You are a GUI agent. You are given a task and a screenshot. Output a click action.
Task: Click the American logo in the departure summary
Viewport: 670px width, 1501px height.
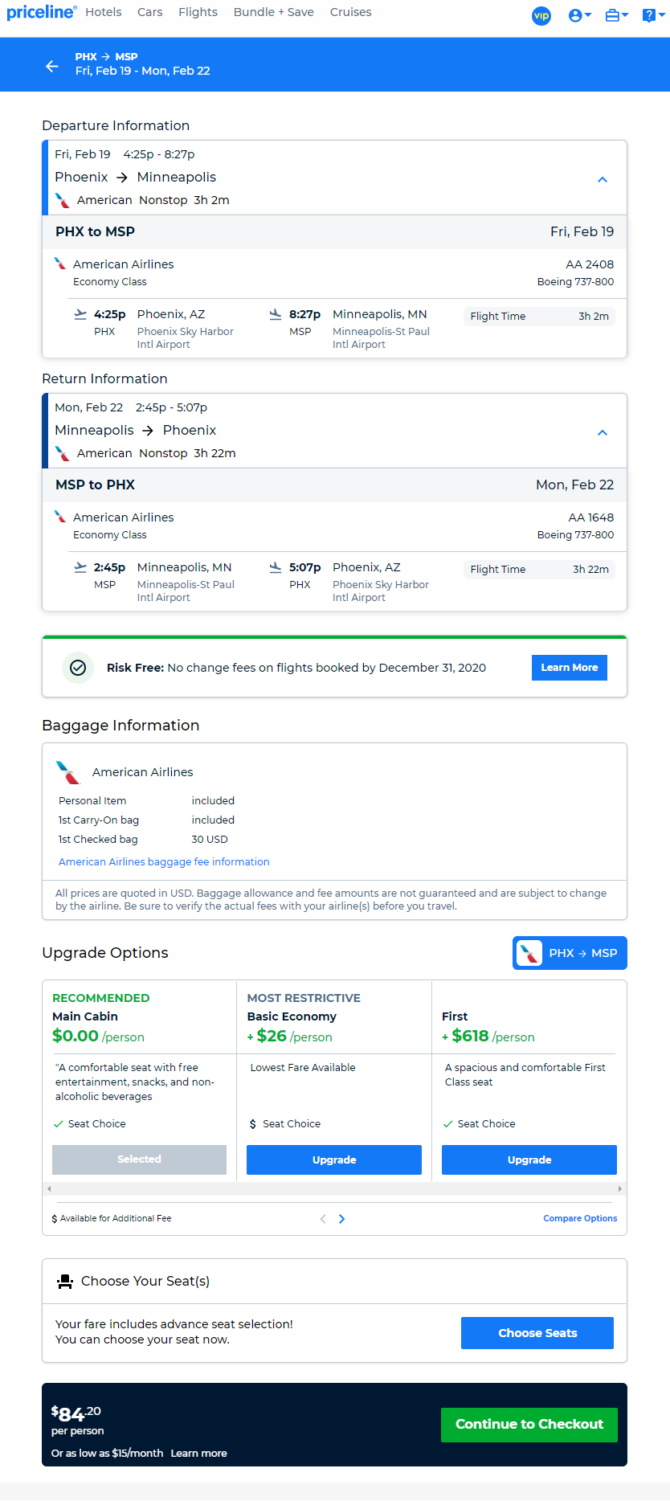(63, 200)
